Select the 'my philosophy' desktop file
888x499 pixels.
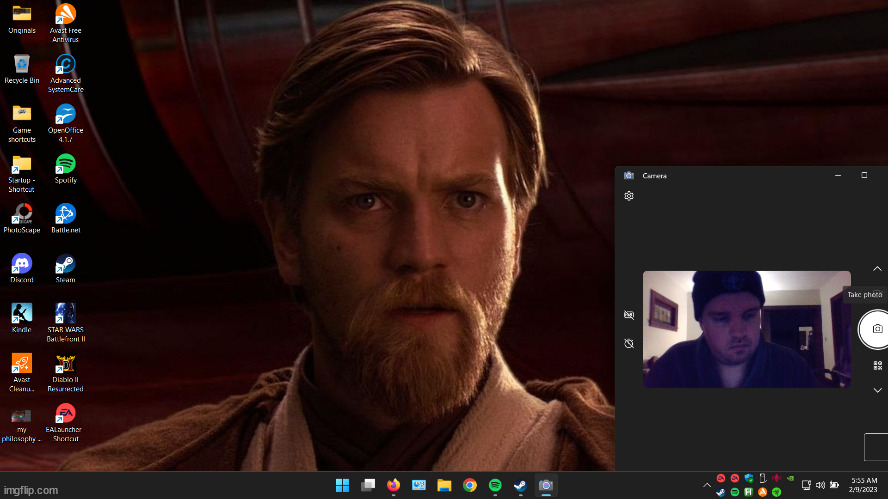point(22,425)
